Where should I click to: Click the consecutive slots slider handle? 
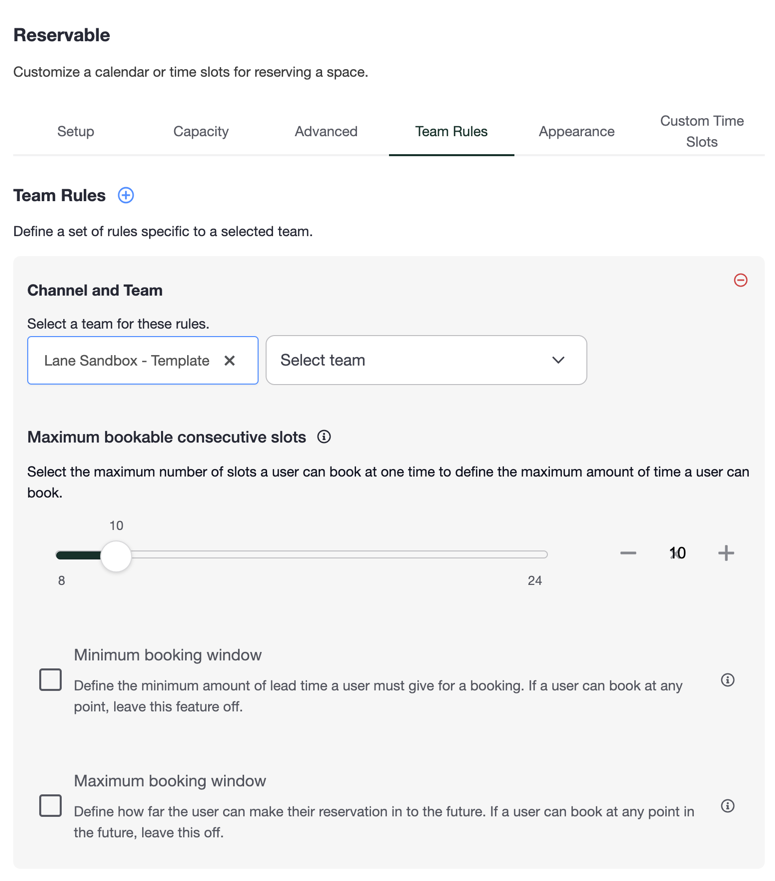[x=116, y=556]
